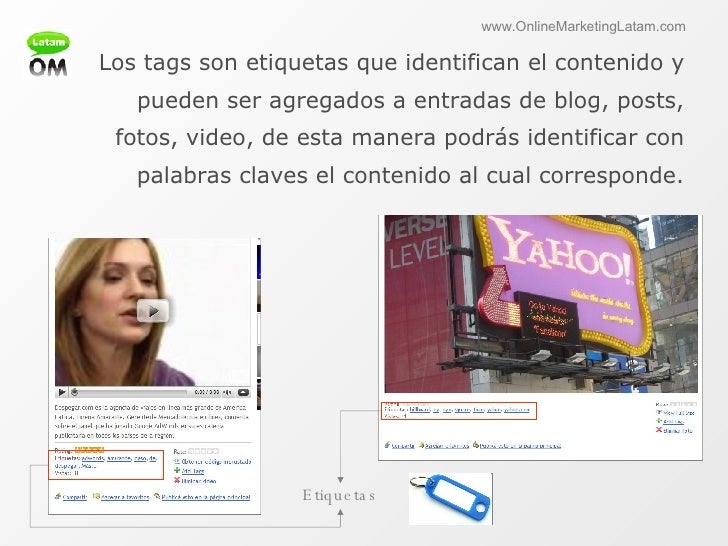Click the blue key tag image
Screen dimensions: 728x546
coord(450,499)
